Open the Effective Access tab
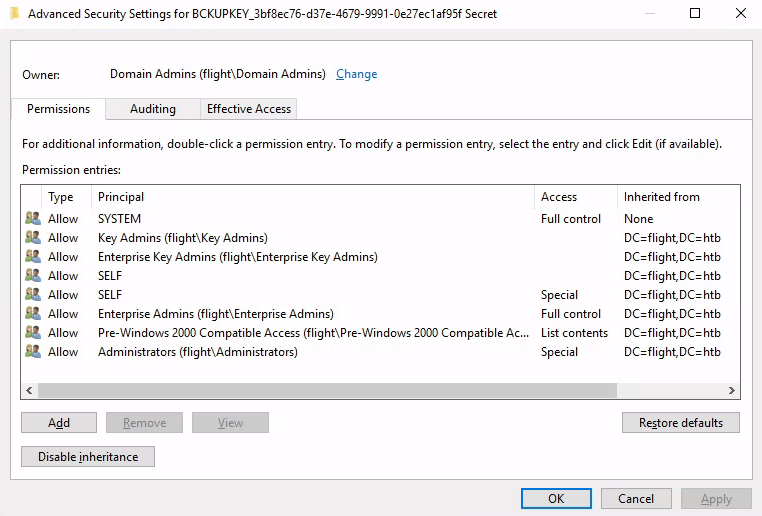Screen dimensions: 762x516 [x=249, y=109]
